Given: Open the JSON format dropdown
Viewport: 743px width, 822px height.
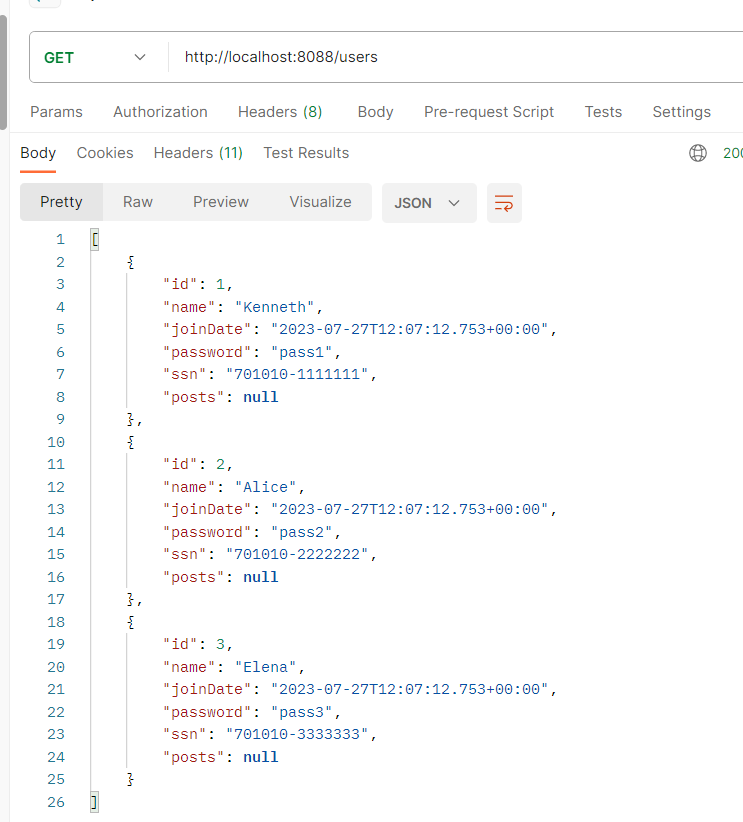Looking at the screenshot, I should tap(429, 203).
